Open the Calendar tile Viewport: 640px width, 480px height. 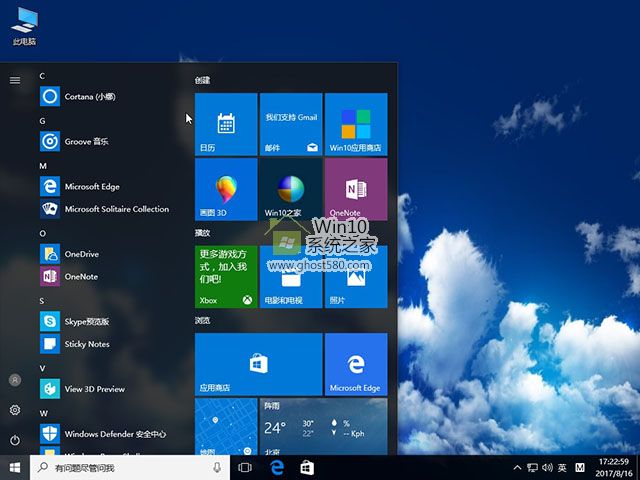(x=226, y=124)
